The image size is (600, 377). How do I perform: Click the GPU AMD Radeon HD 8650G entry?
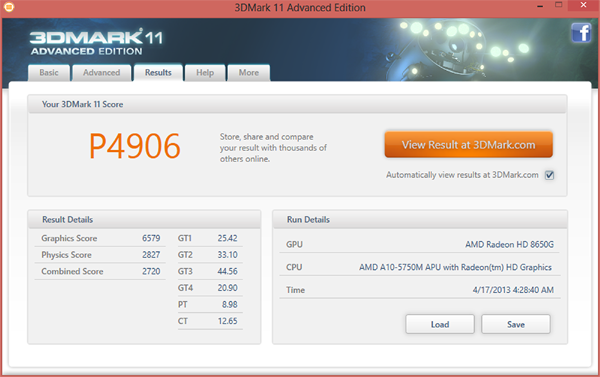click(x=420, y=244)
